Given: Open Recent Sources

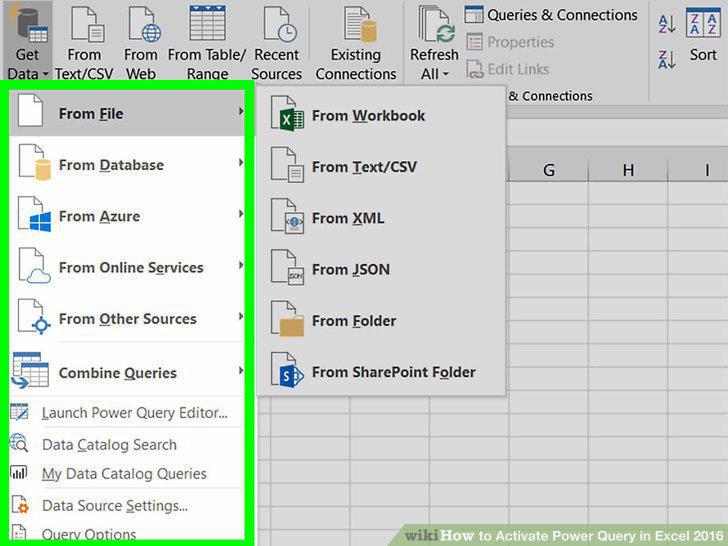Looking at the screenshot, I should tap(276, 41).
